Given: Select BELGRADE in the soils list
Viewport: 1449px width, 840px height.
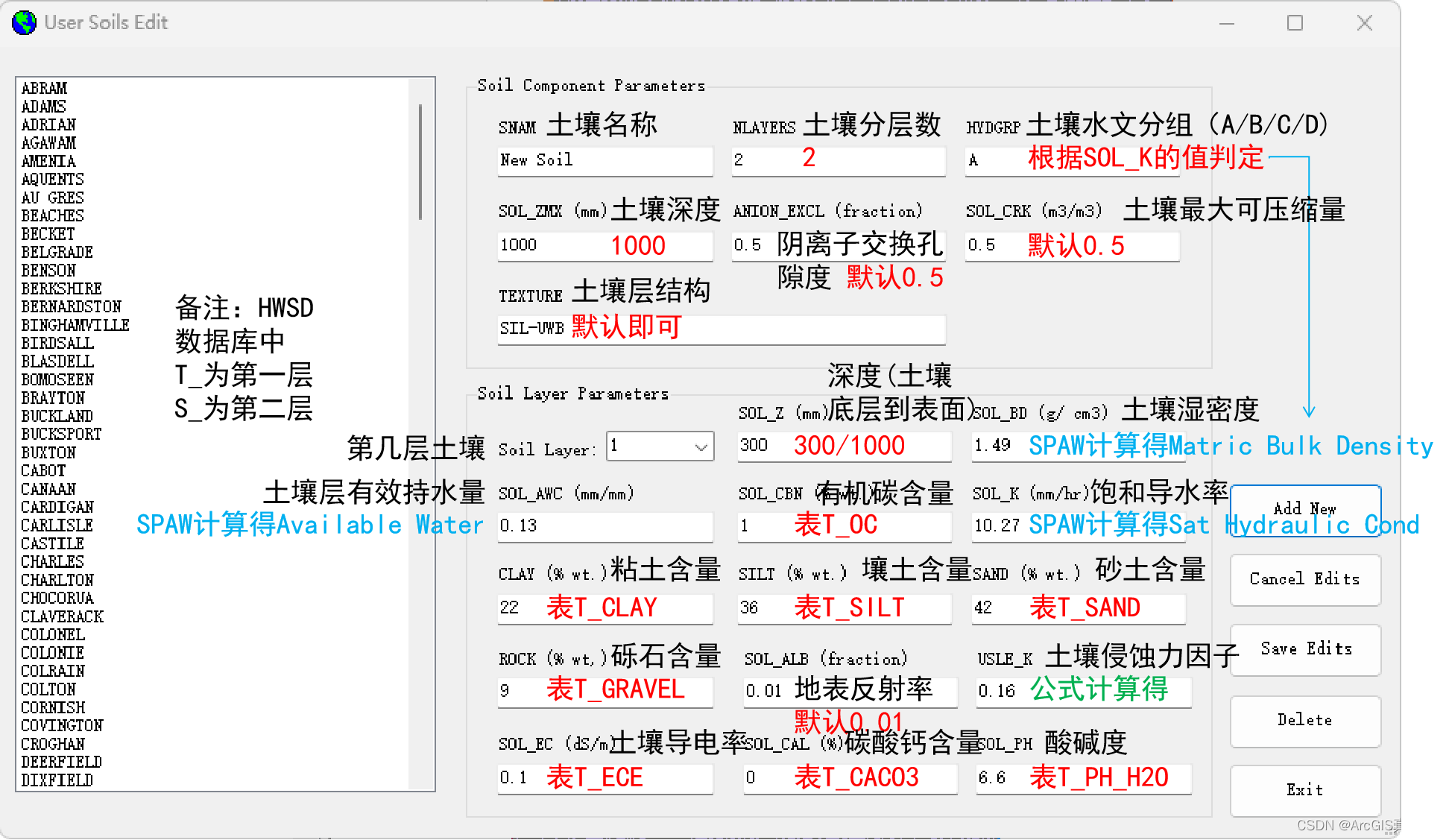Looking at the screenshot, I should (x=57, y=253).
